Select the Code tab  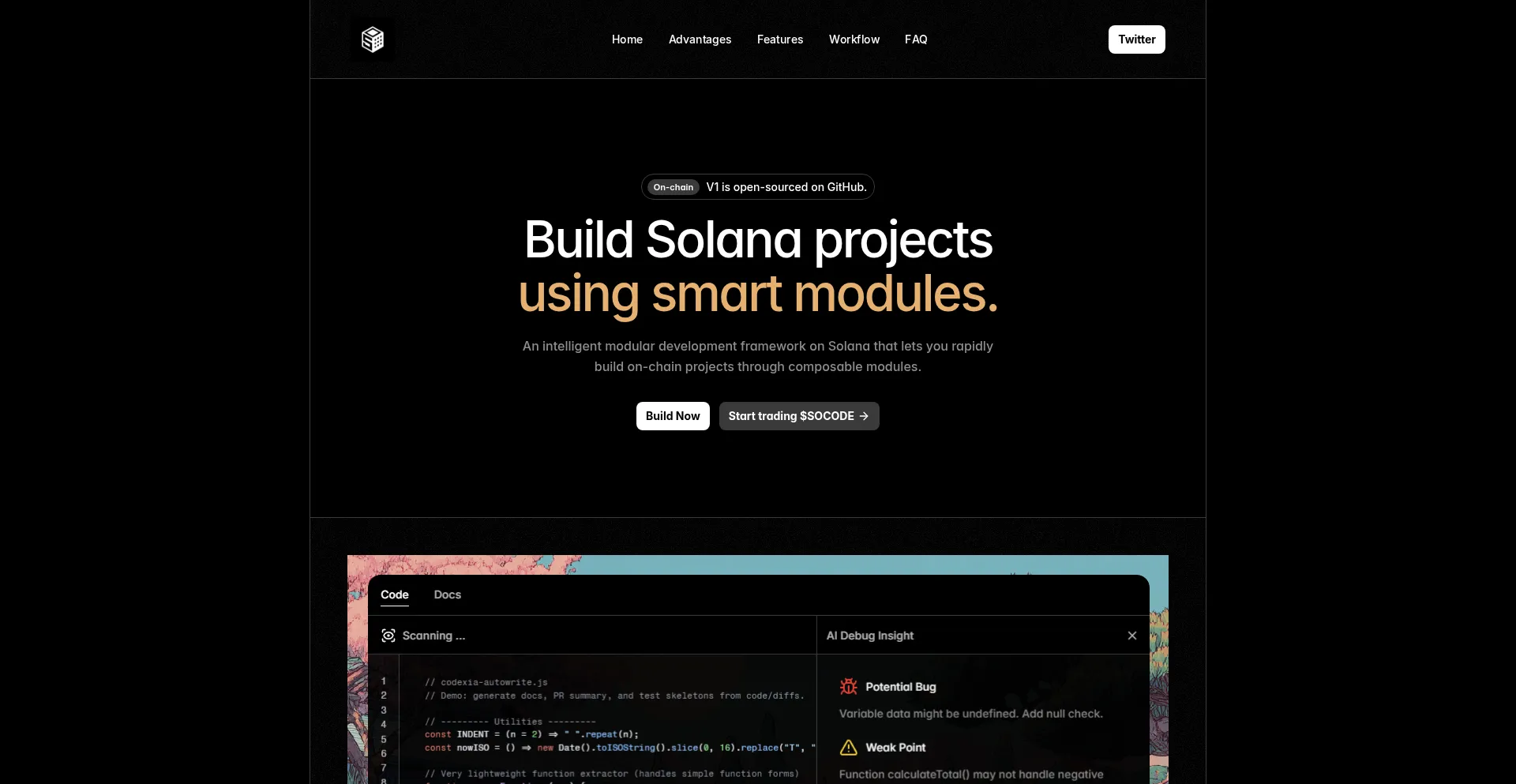click(x=394, y=595)
